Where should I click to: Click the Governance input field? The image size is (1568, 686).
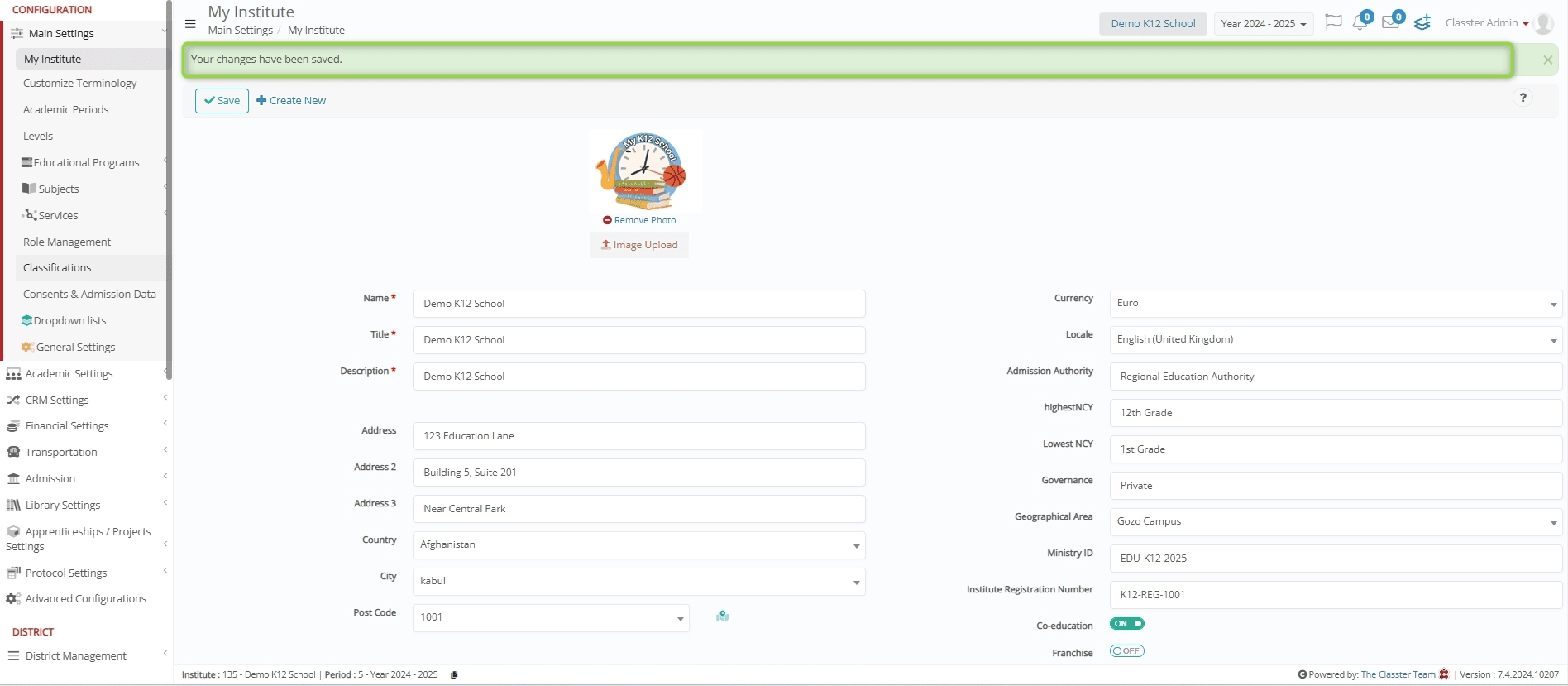[x=1336, y=486]
